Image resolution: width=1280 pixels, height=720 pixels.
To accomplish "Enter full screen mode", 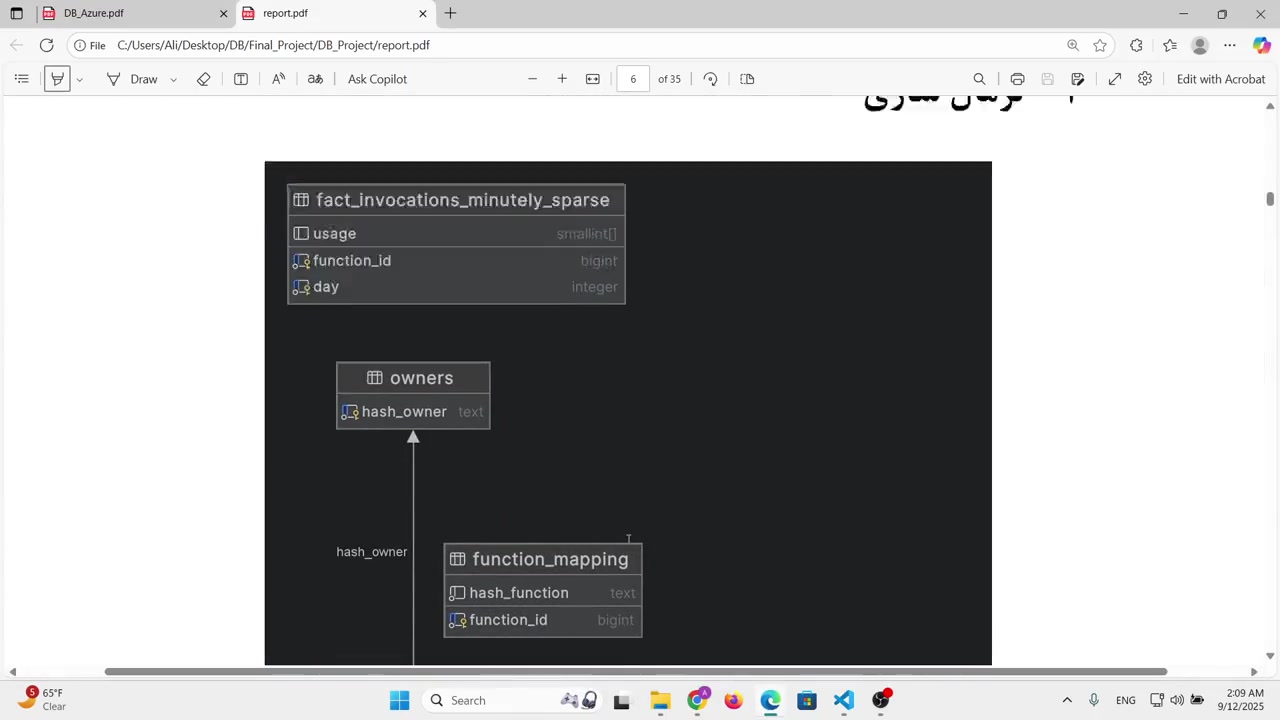I will 1115,79.
